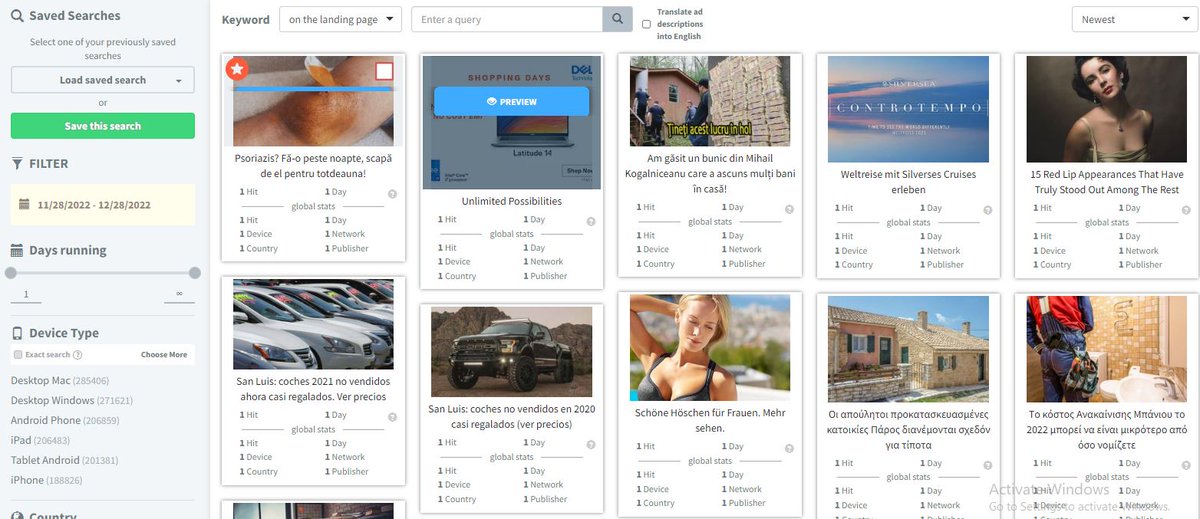Select Desktop Windows device filter
This screenshot has height=519, width=1200.
pos(72,400)
